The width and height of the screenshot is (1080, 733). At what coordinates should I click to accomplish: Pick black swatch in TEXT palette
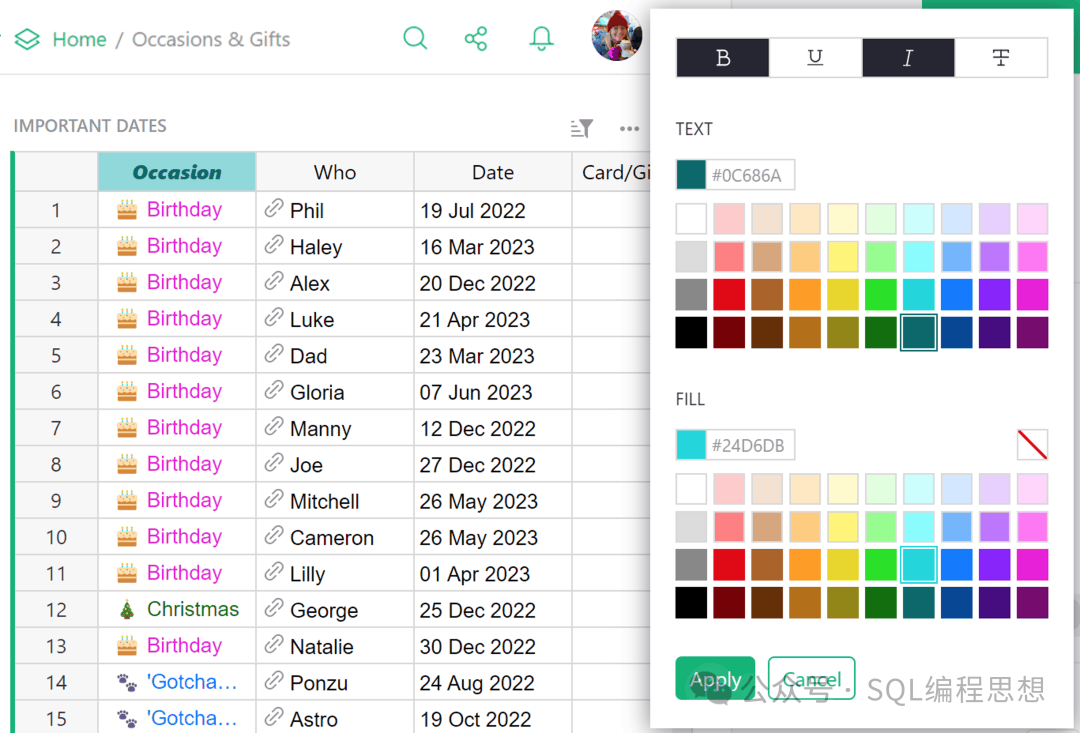691,333
